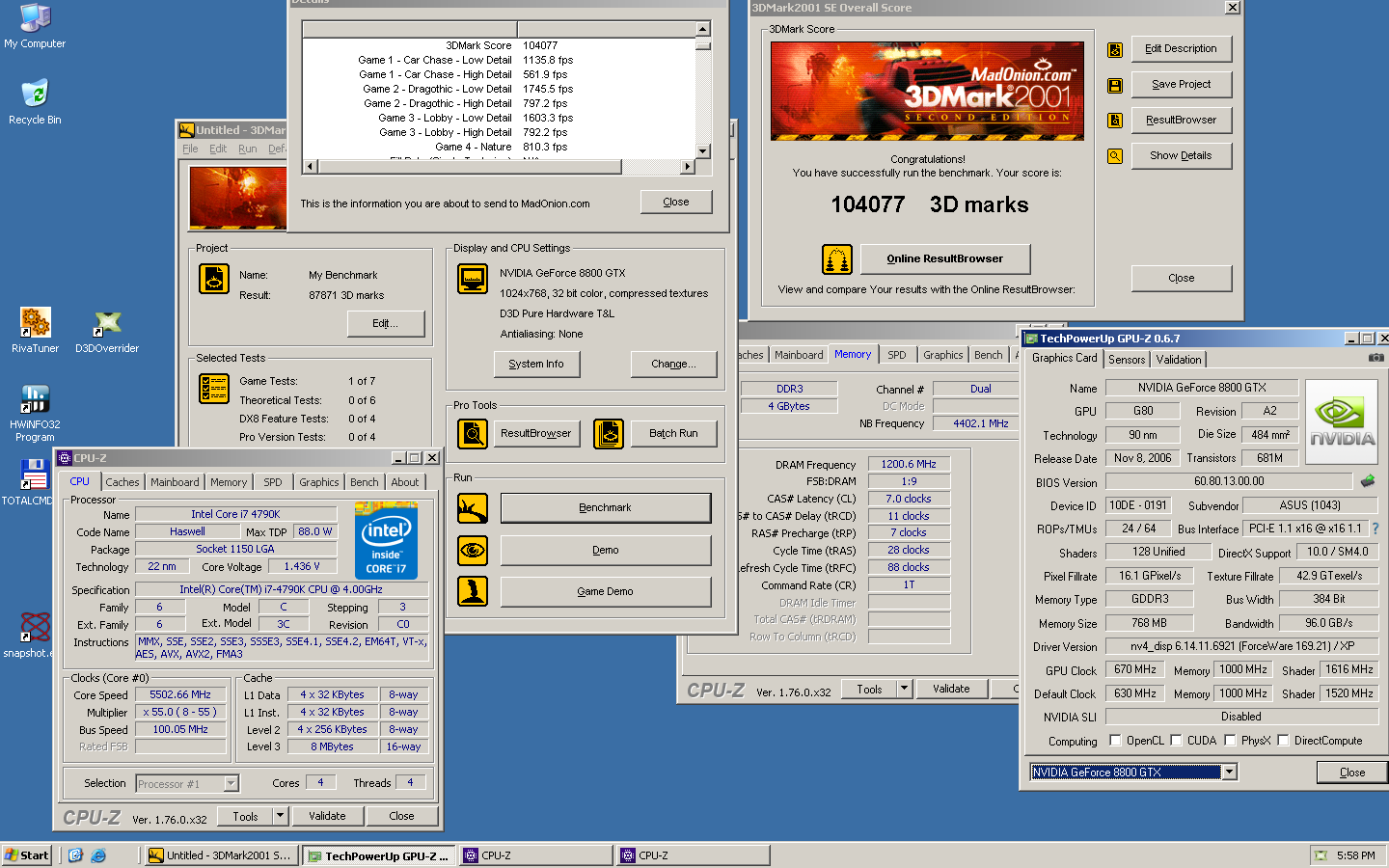Toggle the OpenCL checkbox in GPU-Z
The height and width of the screenshot is (868, 1389).
click(1115, 741)
